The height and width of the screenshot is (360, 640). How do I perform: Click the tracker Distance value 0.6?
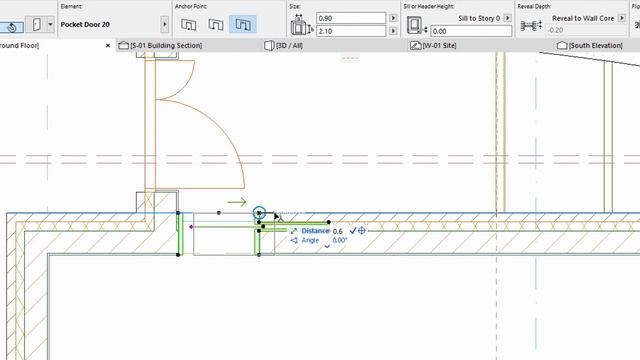(338, 231)
